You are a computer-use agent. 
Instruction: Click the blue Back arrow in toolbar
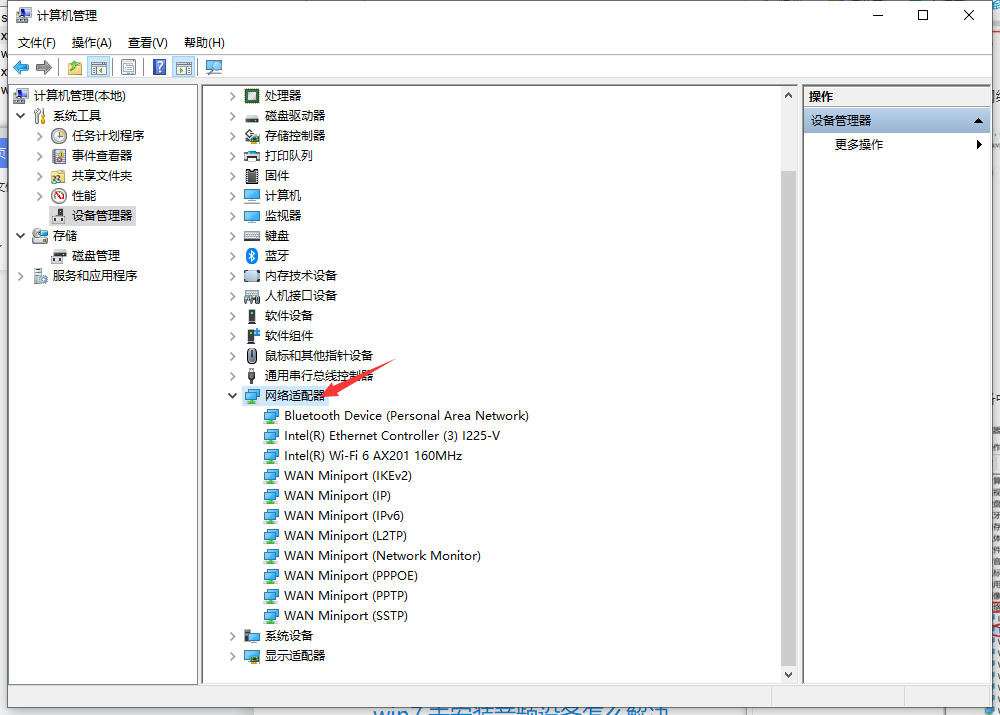click(21, 67)
